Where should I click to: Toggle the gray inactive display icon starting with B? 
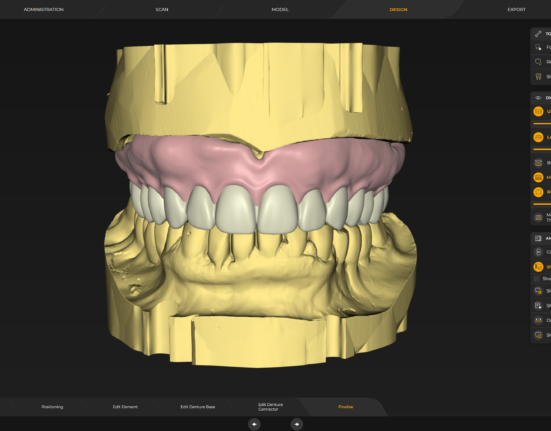click(x=538, y=163)
